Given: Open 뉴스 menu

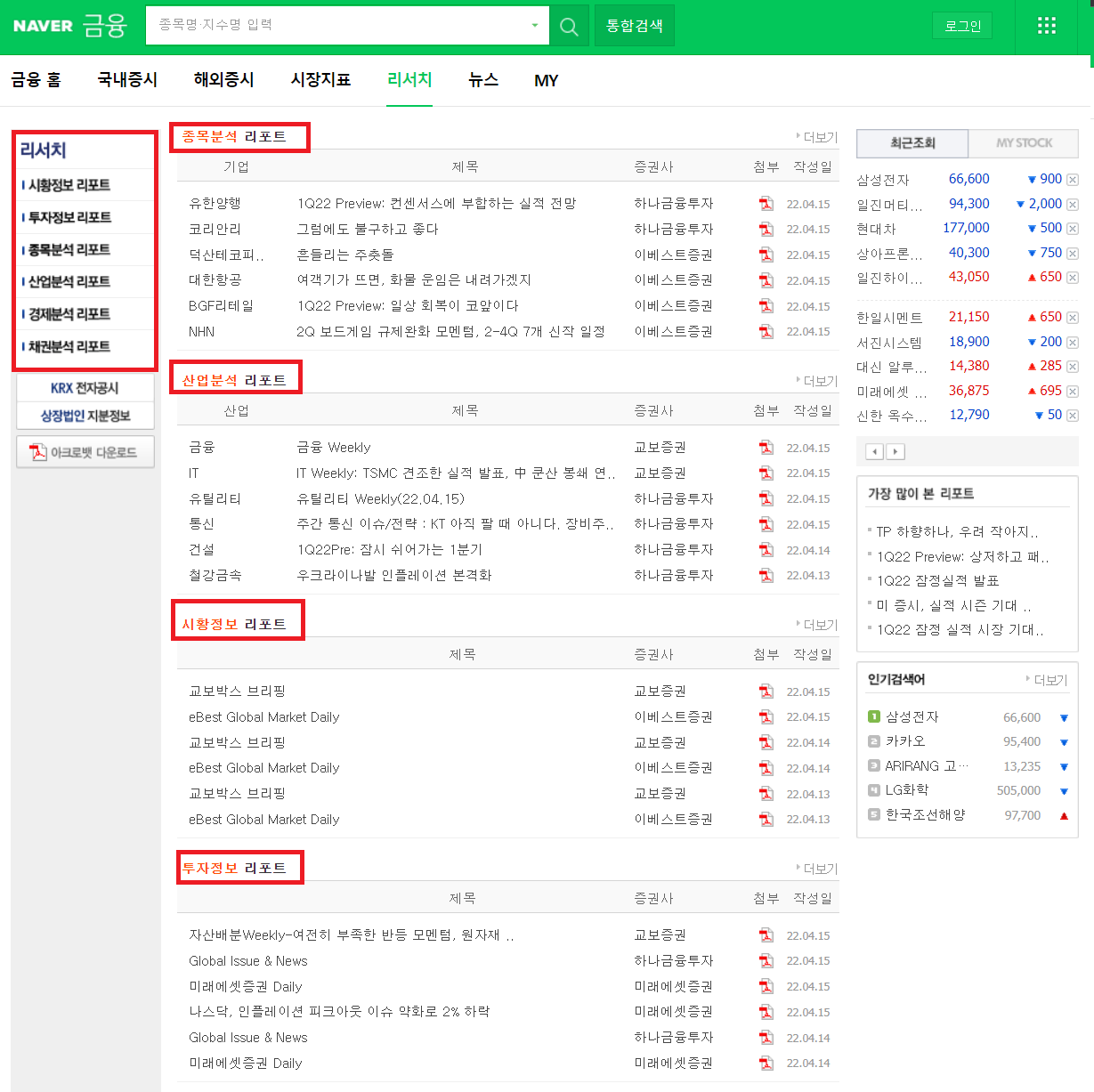Looking at the screenshot, I should click(x=483, y=80).
